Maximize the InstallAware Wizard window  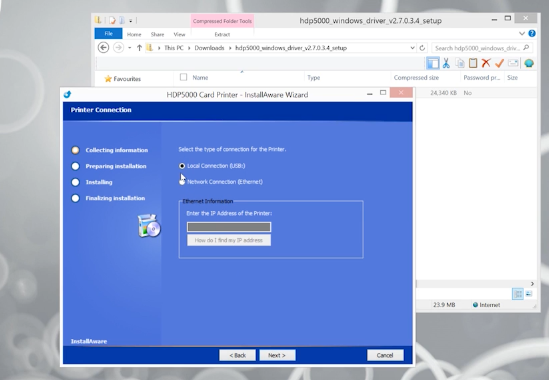click(x=383, y=93)
